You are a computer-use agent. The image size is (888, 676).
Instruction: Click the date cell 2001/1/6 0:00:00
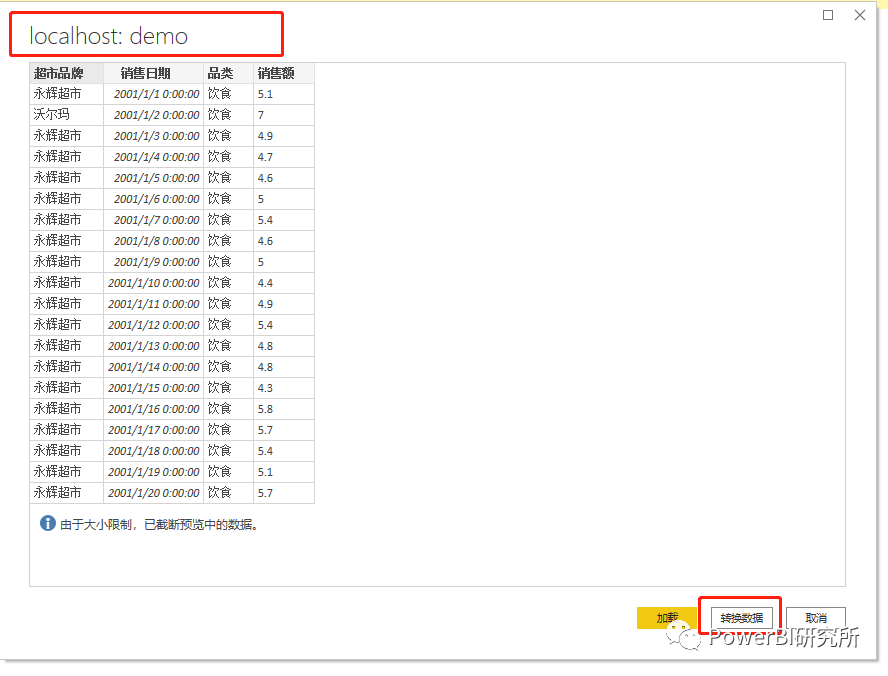153,199
